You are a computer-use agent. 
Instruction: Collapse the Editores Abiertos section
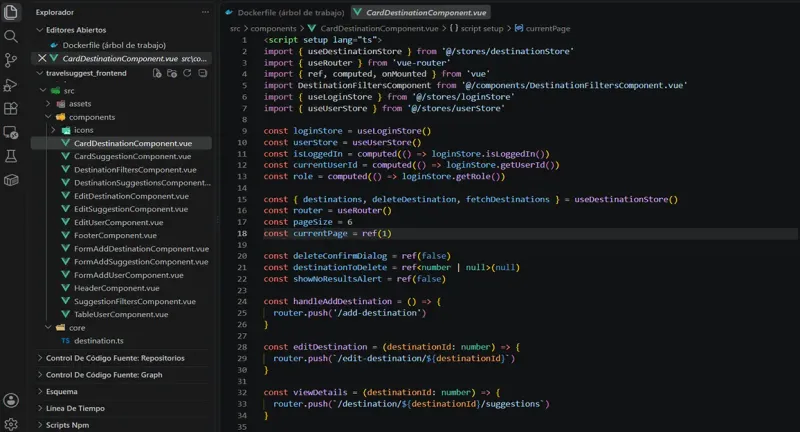40,30
